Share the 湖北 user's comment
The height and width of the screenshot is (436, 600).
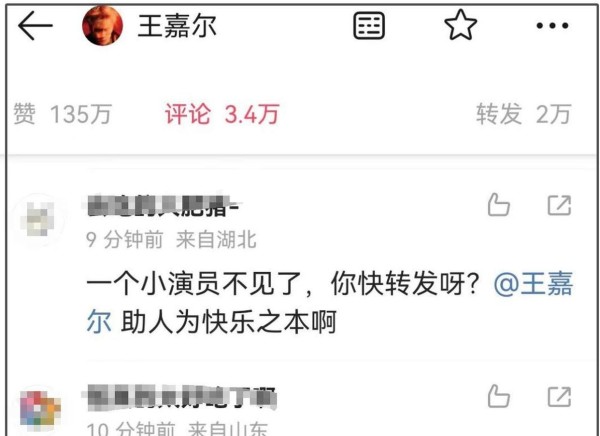pos(559,206)
